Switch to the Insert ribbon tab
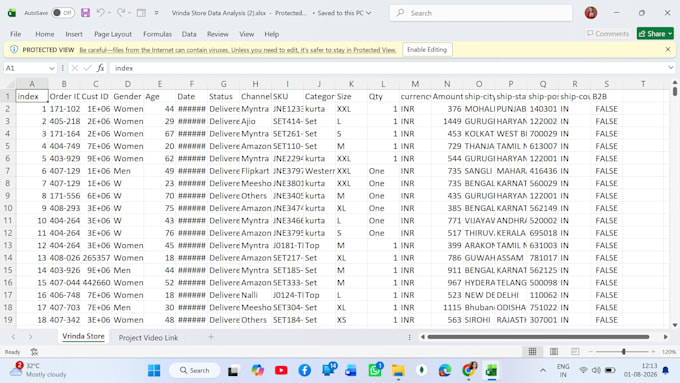This screenshot has height=383, width=680. pos(74,34)
